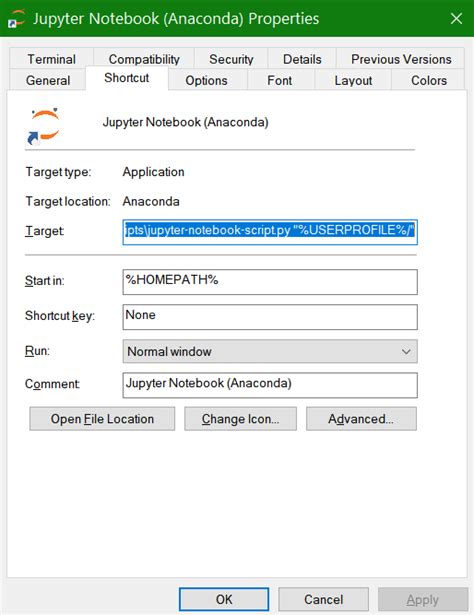
Task: Click the Target location label
Action: click(68, 201)
